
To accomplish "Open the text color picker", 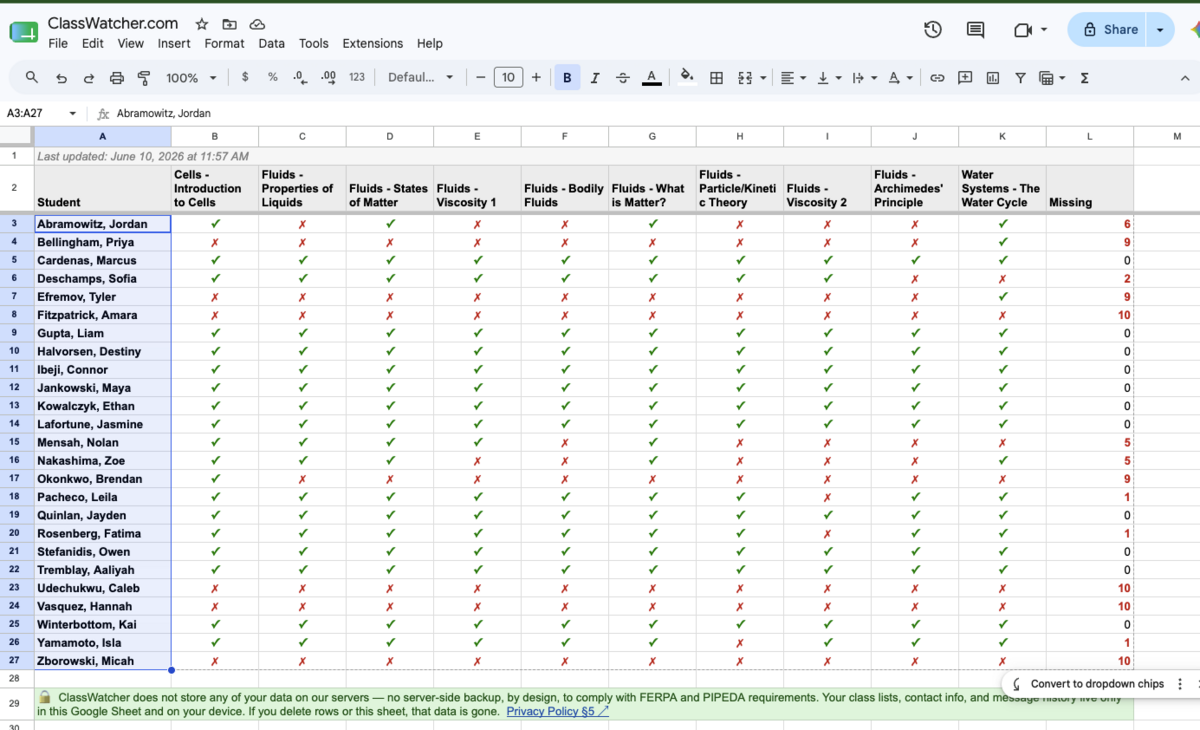I will coord(651,77).
